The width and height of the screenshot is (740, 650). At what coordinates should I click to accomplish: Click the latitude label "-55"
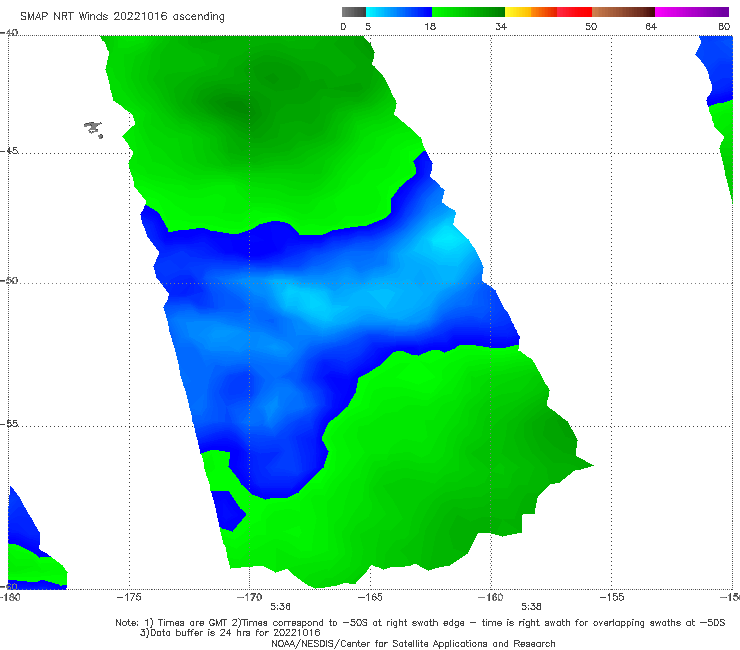coord(9,423)
